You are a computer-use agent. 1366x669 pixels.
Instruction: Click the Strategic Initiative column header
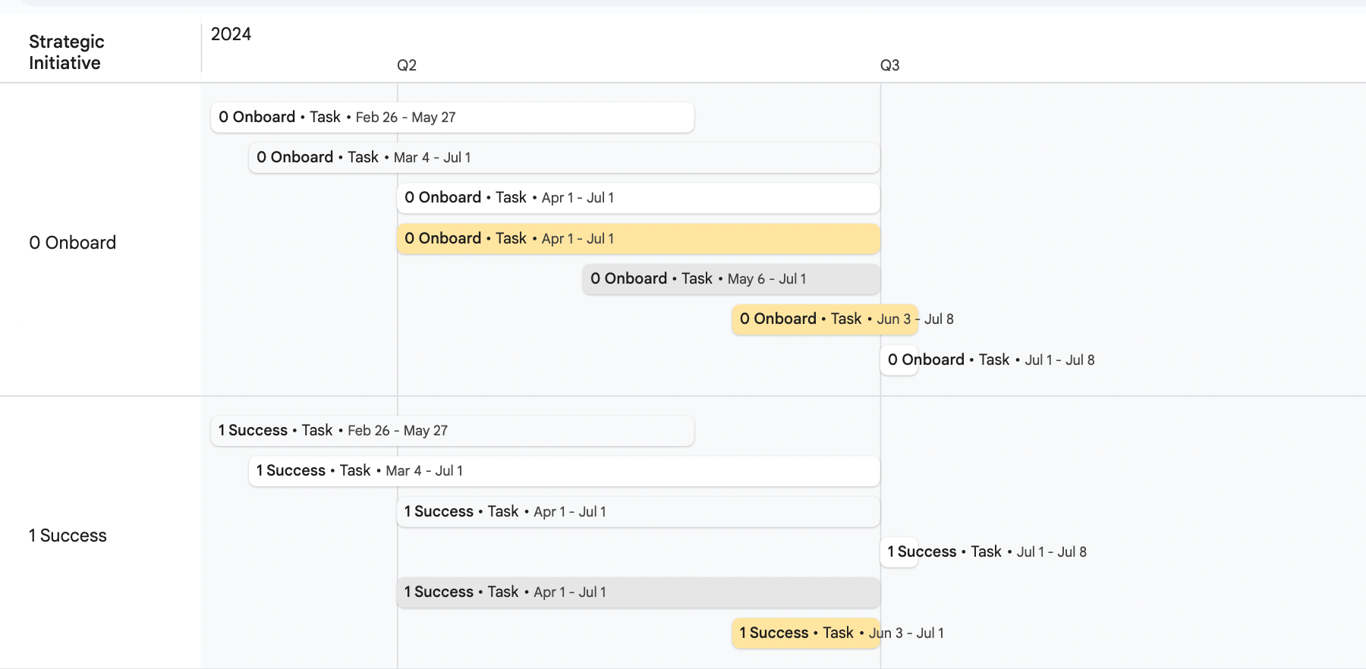tap(66, 52)
